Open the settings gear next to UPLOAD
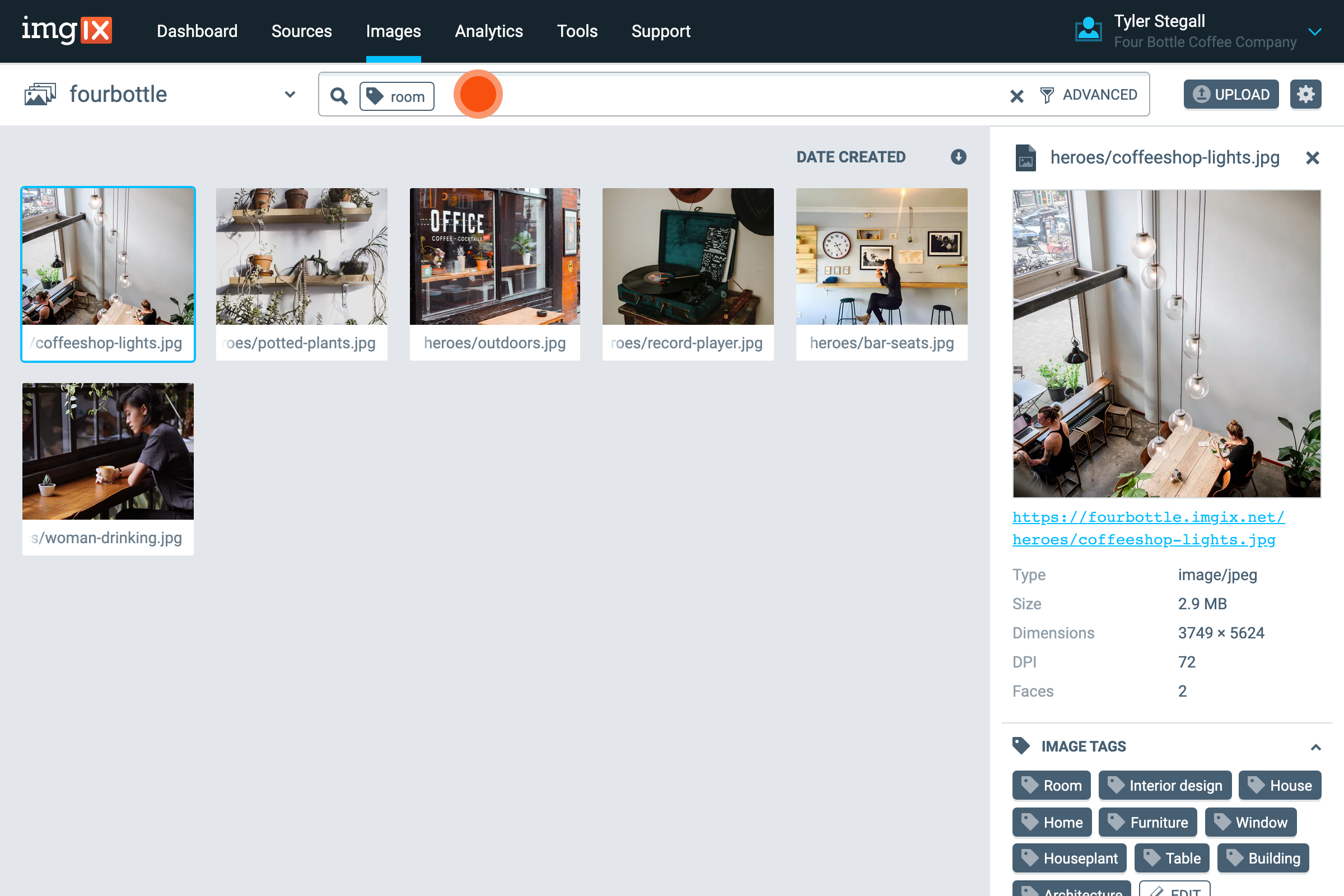Image resolution: width=1344 pixels, height=896 pixels. 1306,94
